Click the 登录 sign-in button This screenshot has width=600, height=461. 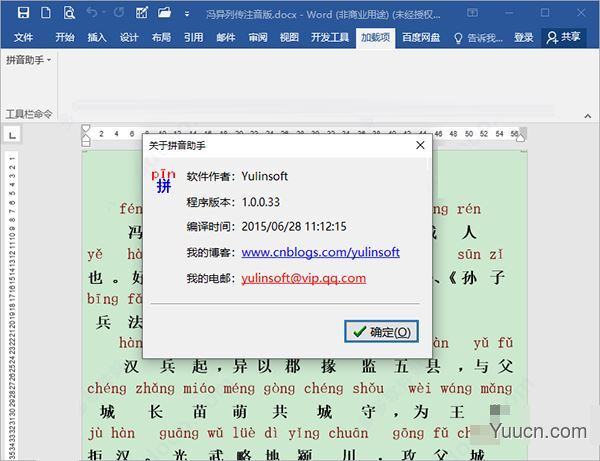(523, 37)
